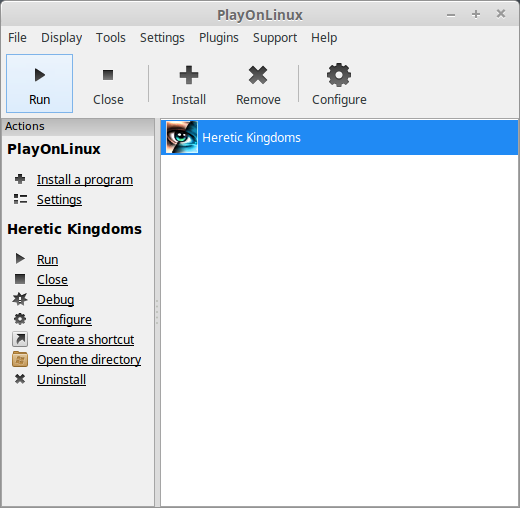Screen dimensions: 520x508
Task: Open the Display menu
Action: pos(62,38)
